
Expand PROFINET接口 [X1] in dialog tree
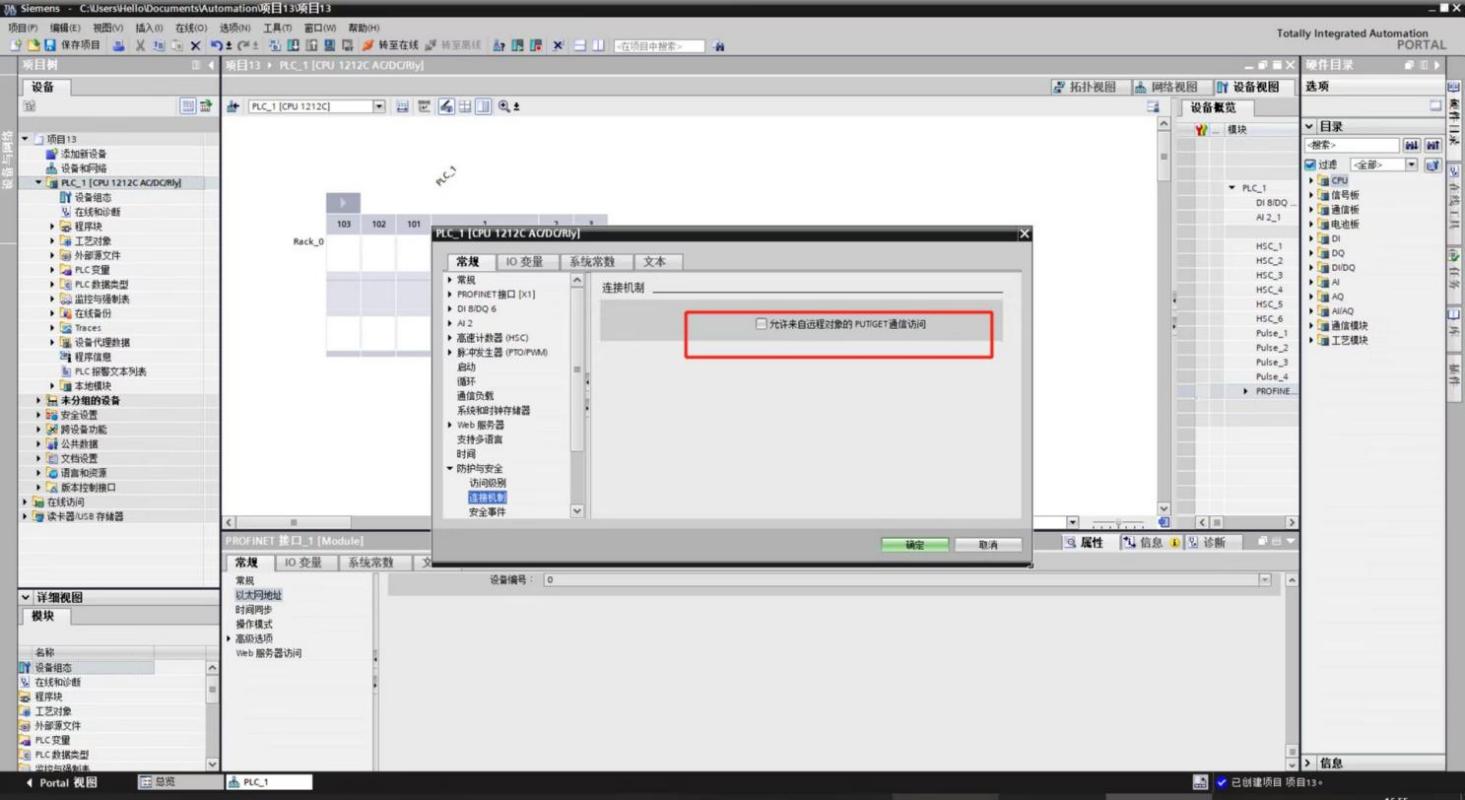click(450, 294)
